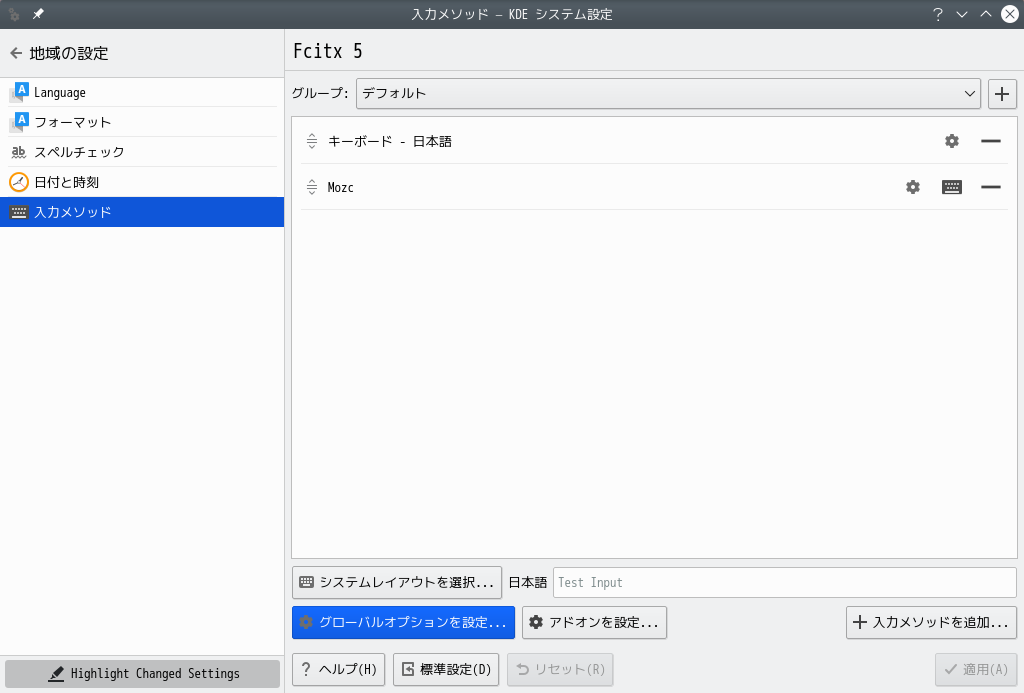Image resolution: width=1024 pixels, height=693 pixels.
Task: Grab the drag handle of キーボード - 日本語
Action: [x=312, y=141]
